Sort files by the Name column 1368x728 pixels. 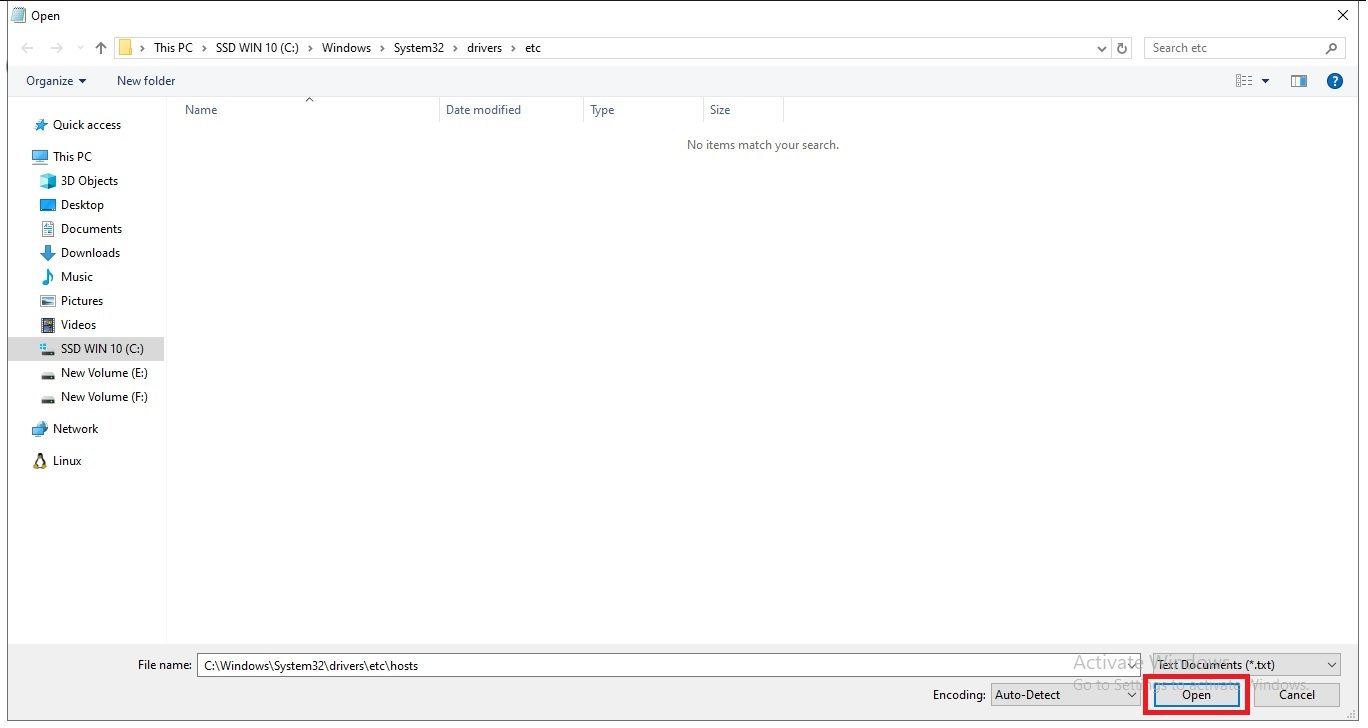(200, 110)
